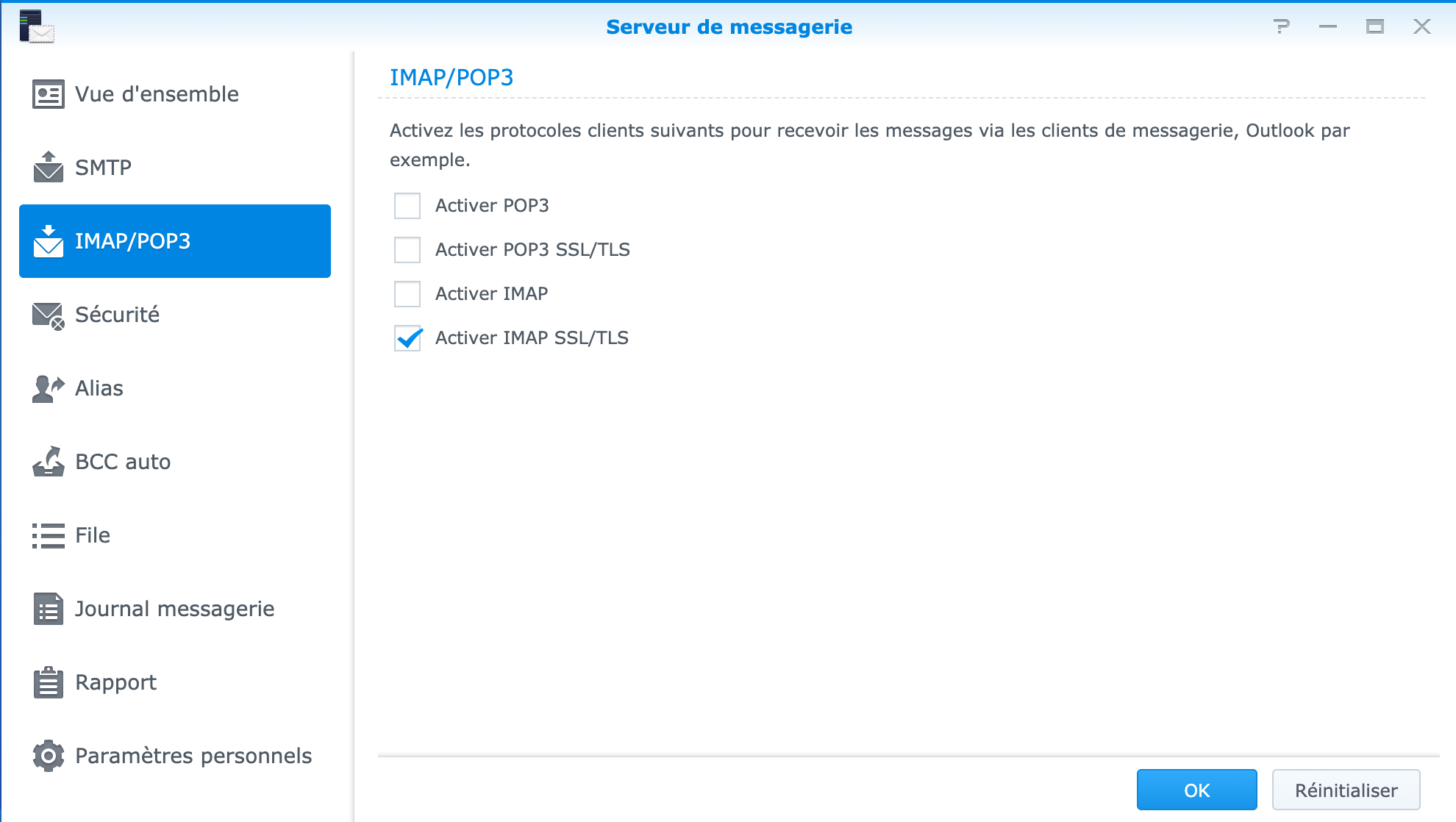Click the Mail Server app icon in title bar
The width and height of the screenshot is (1456, 822).
37,26
